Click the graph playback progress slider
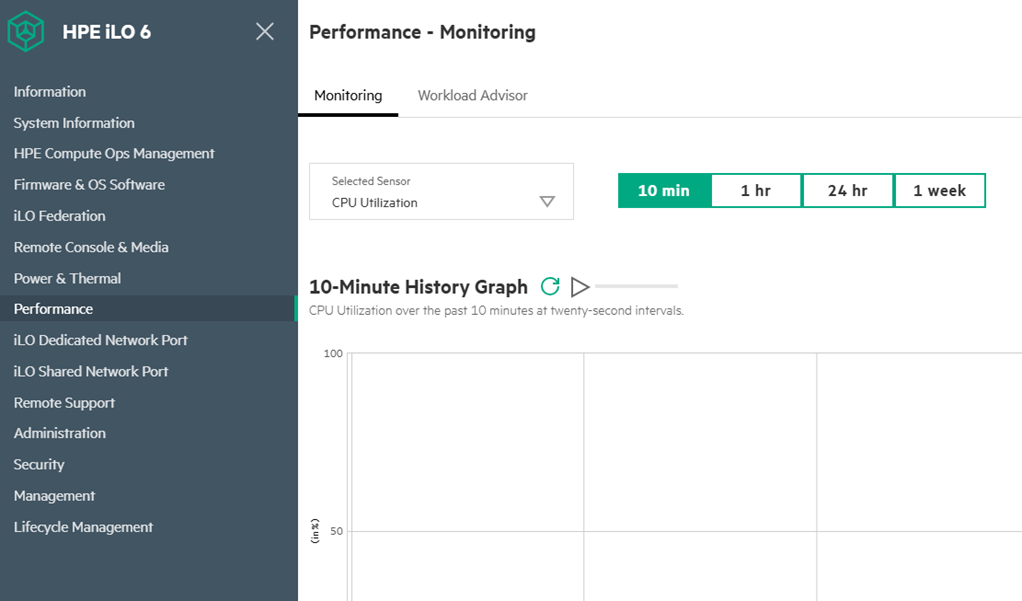This screenshot has height=601, width=1022. [x=636, y=287]
